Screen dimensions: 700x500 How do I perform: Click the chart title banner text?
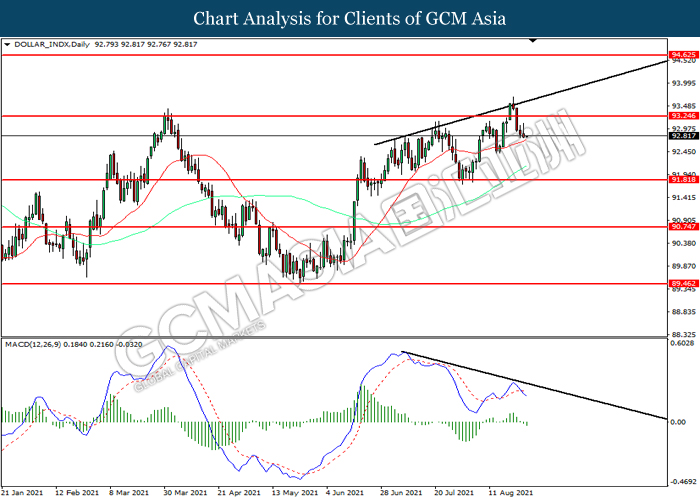(349, 18)
